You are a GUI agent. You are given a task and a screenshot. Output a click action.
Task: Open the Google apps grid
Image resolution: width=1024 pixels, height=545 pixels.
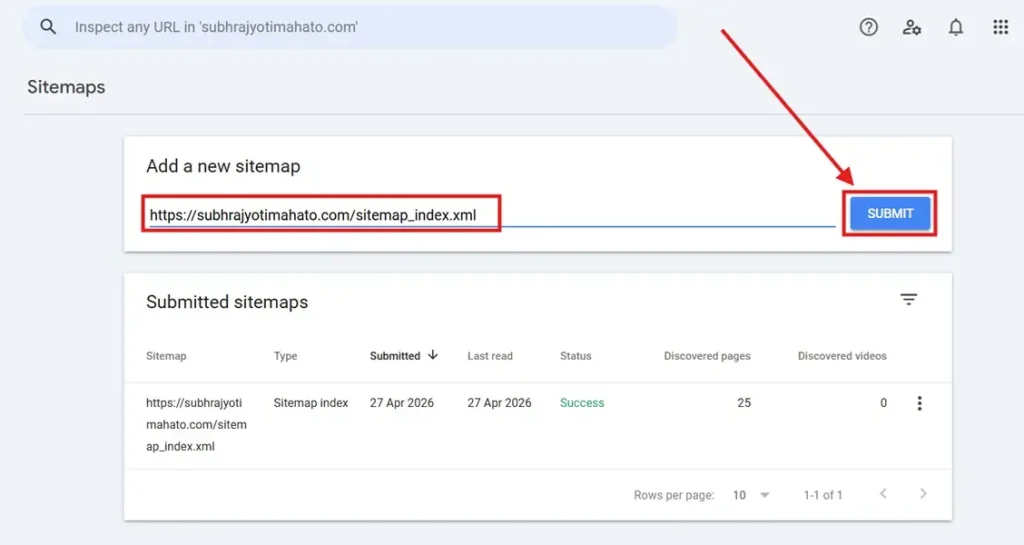pyautogui.click(x=1000, y=27)
